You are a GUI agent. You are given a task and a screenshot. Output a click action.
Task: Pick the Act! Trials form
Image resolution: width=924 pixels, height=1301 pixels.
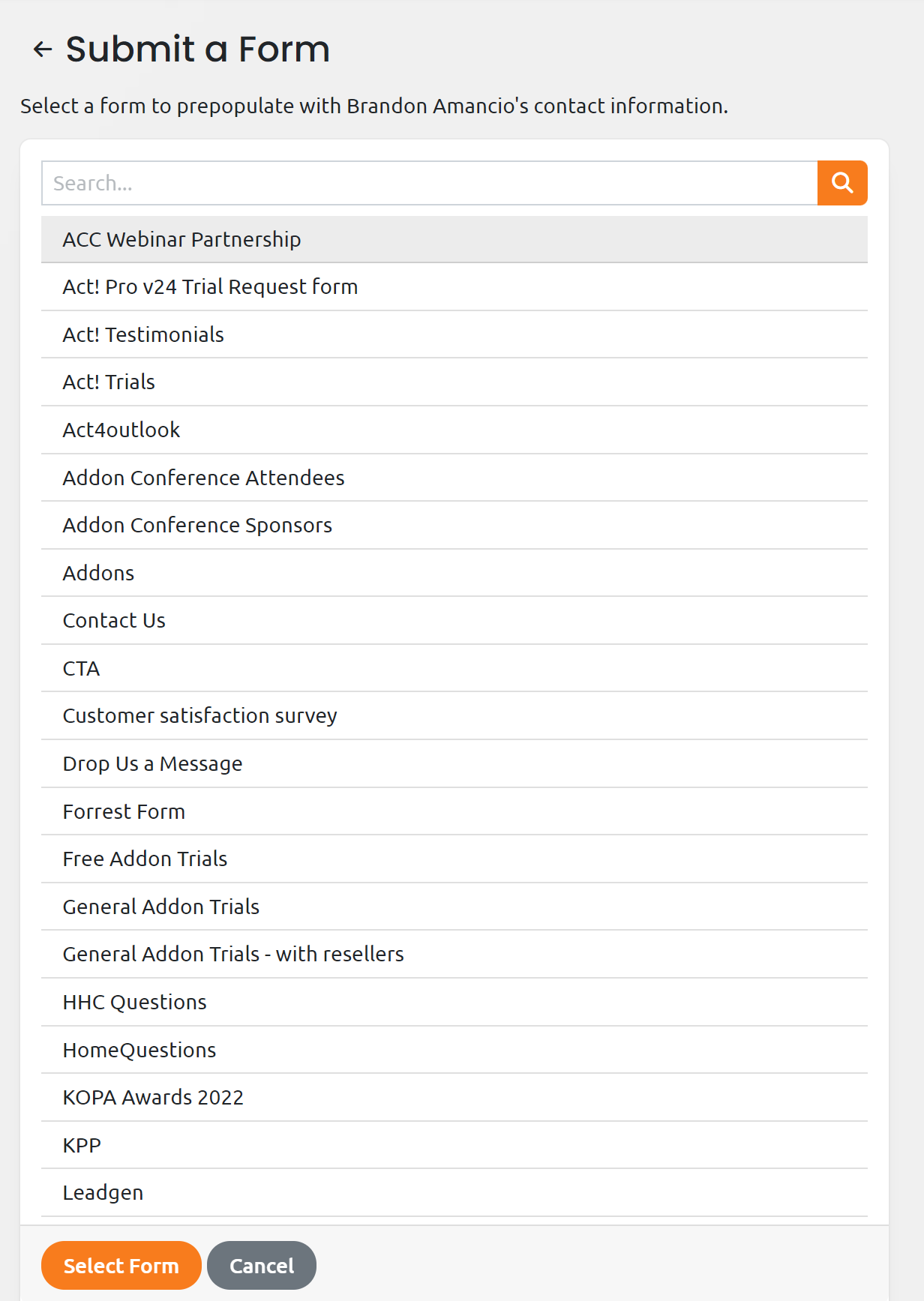click(x=454, y=382)
